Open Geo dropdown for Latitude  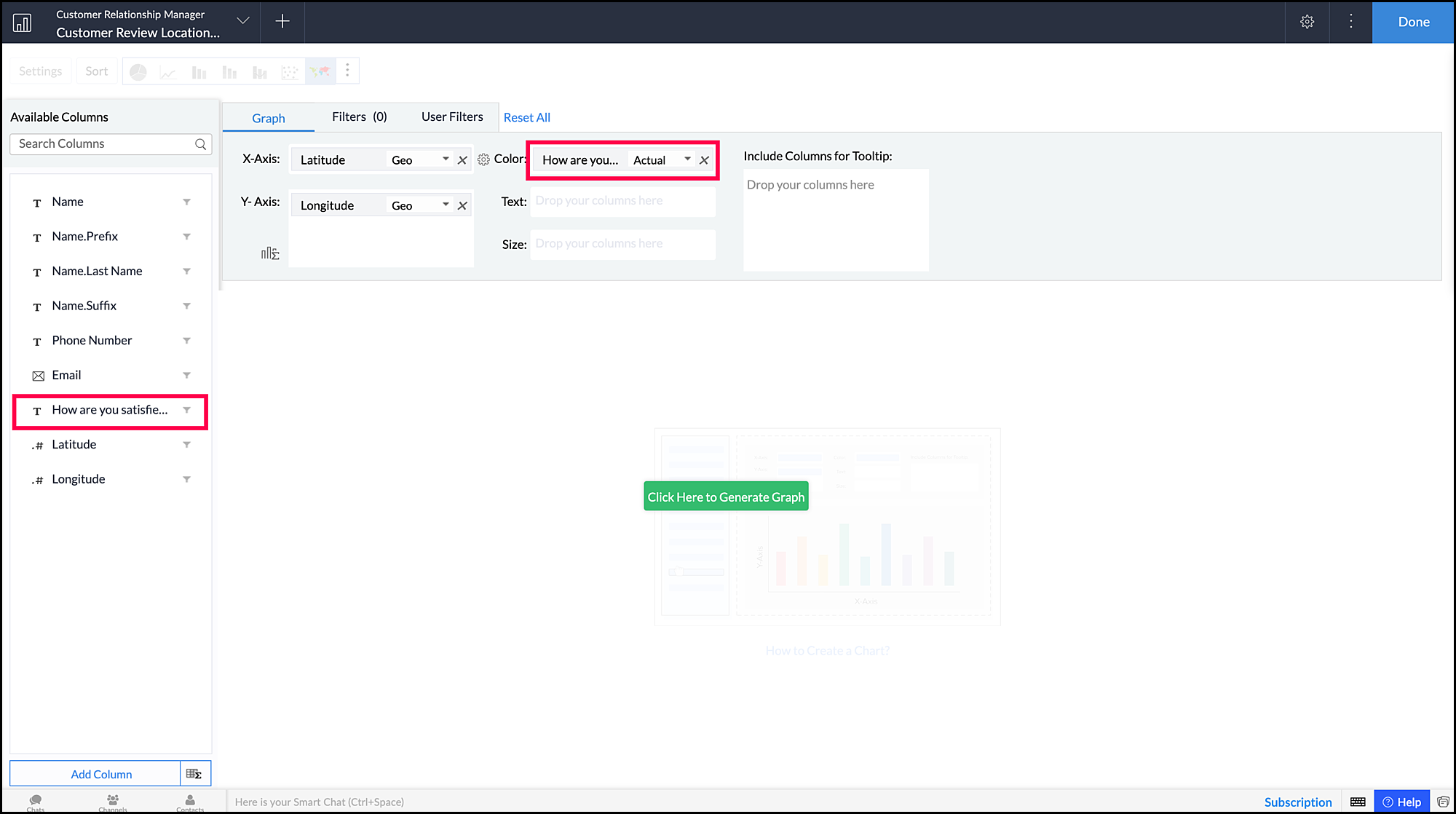446,159
